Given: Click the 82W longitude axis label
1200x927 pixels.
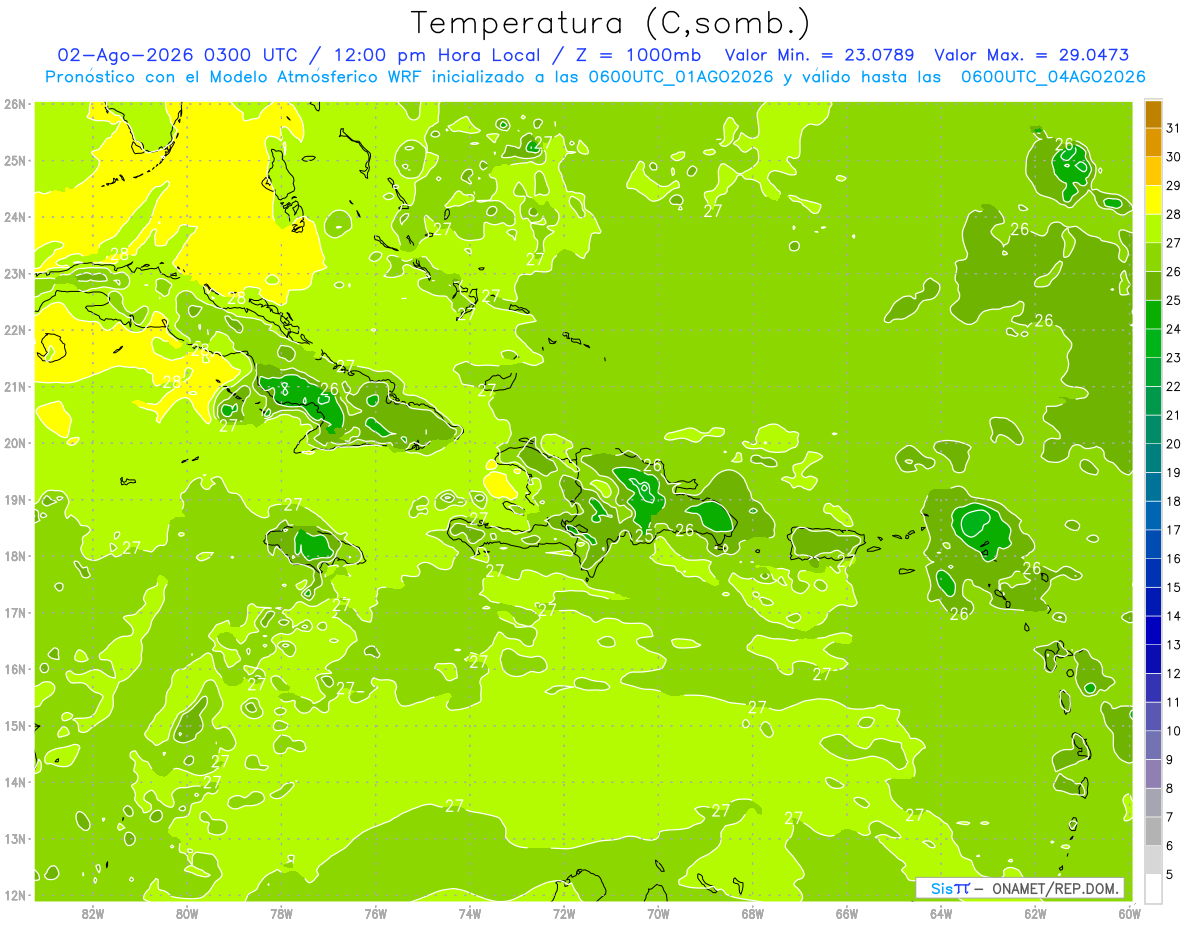Looking at the screenshot, I should coord(93,914).
